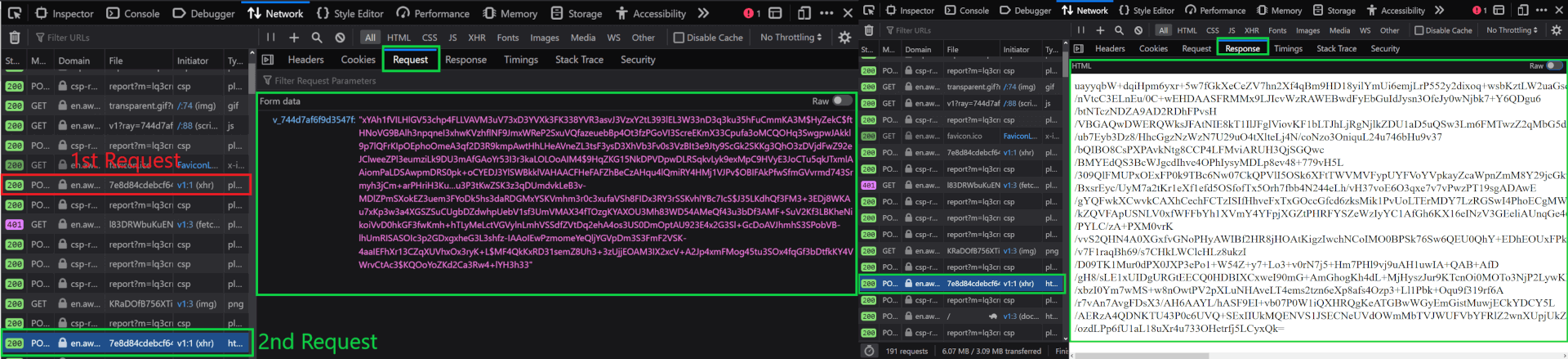Toggle Raw switch beside Form data heading

(842, 101)
